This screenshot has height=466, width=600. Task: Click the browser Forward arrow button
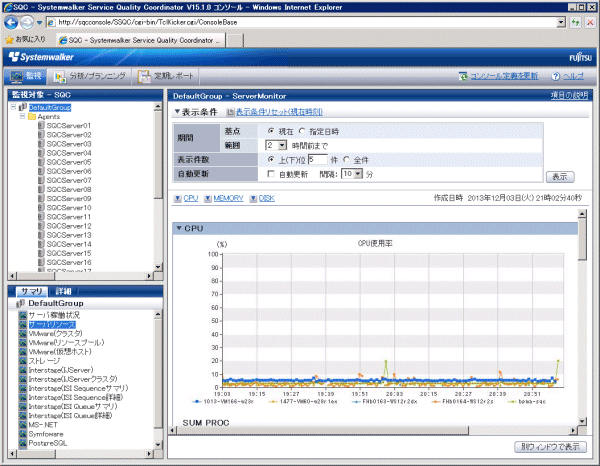click(27, 23)
